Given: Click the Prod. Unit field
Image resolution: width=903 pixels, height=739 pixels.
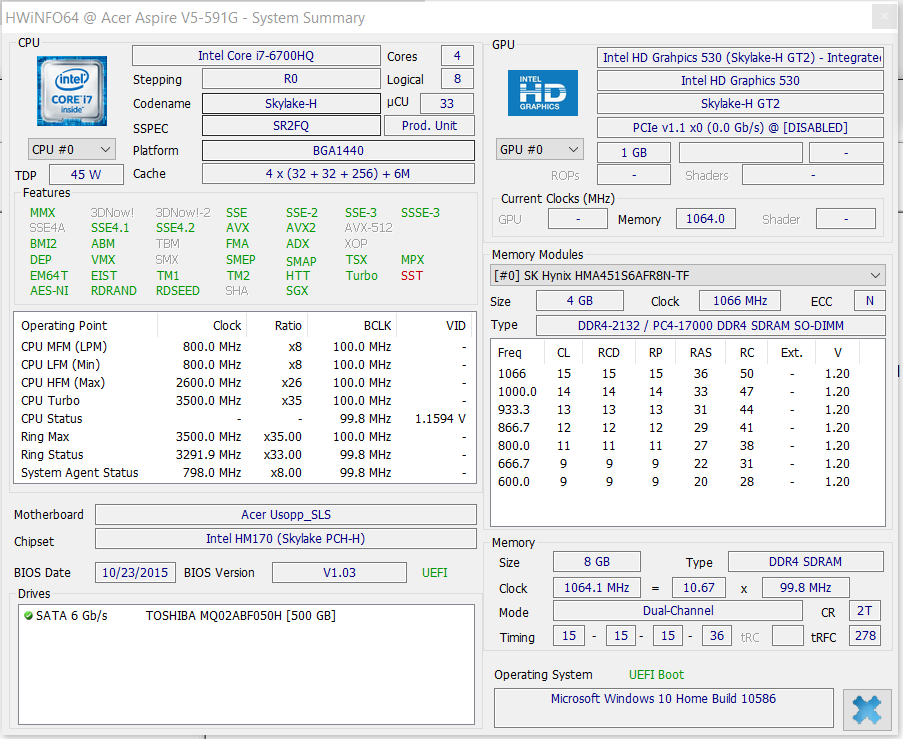Looking at the screenshot, I should point(430,126).
